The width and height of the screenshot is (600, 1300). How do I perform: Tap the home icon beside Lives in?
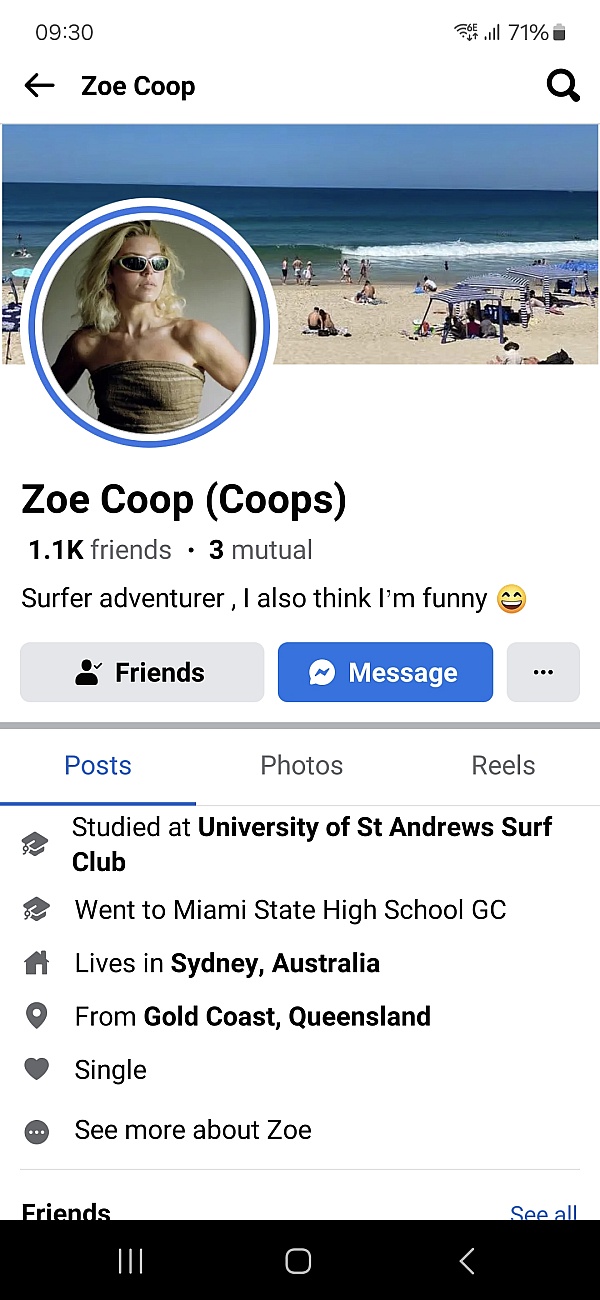point(36,964)
